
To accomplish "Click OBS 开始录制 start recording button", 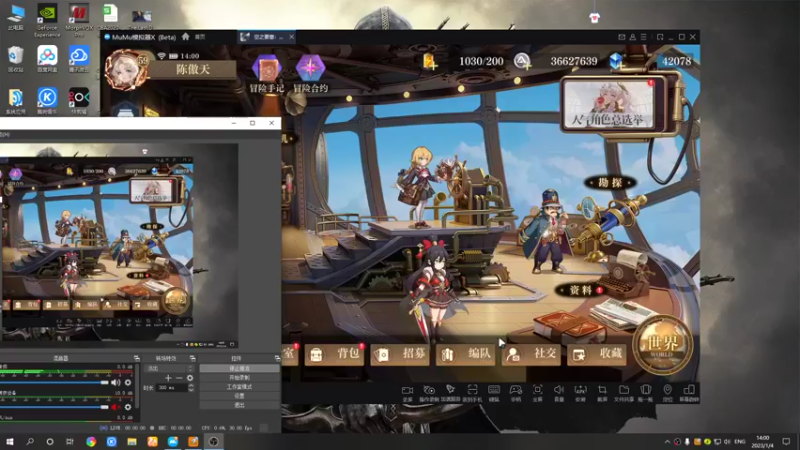I will pyautogui.click(x=239, y=377).
